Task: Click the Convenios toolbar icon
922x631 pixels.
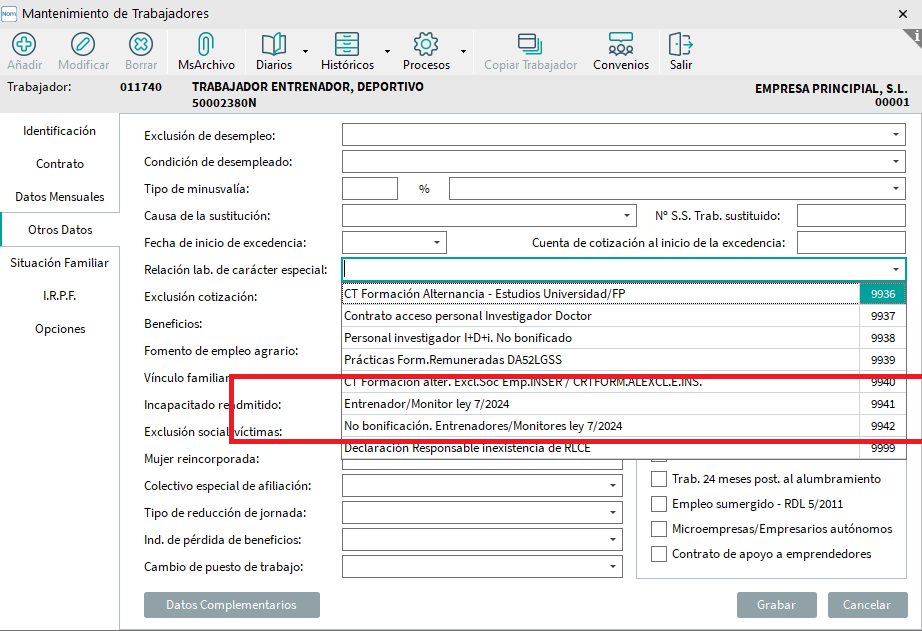Action: tap(620, 45)
